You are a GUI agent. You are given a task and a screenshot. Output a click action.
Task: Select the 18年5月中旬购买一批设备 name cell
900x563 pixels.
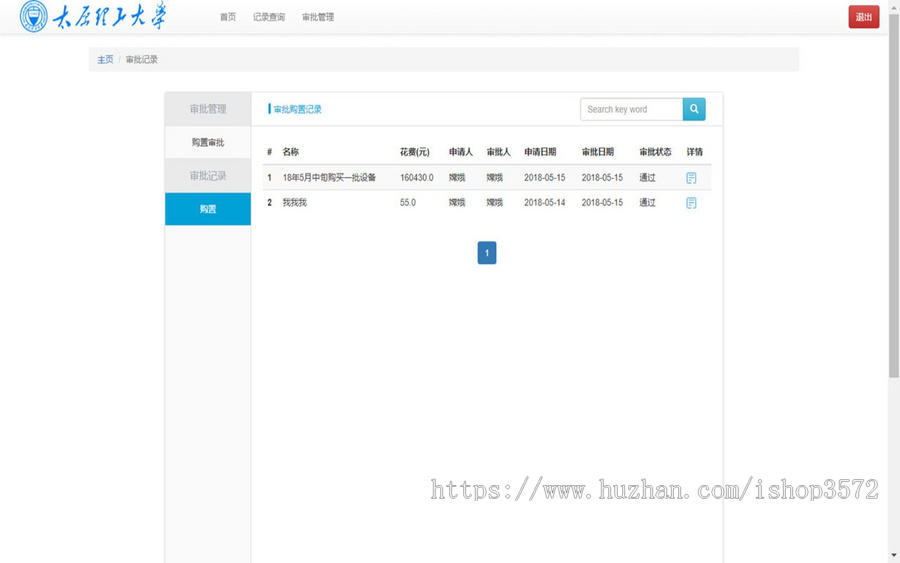pos(329,178)
